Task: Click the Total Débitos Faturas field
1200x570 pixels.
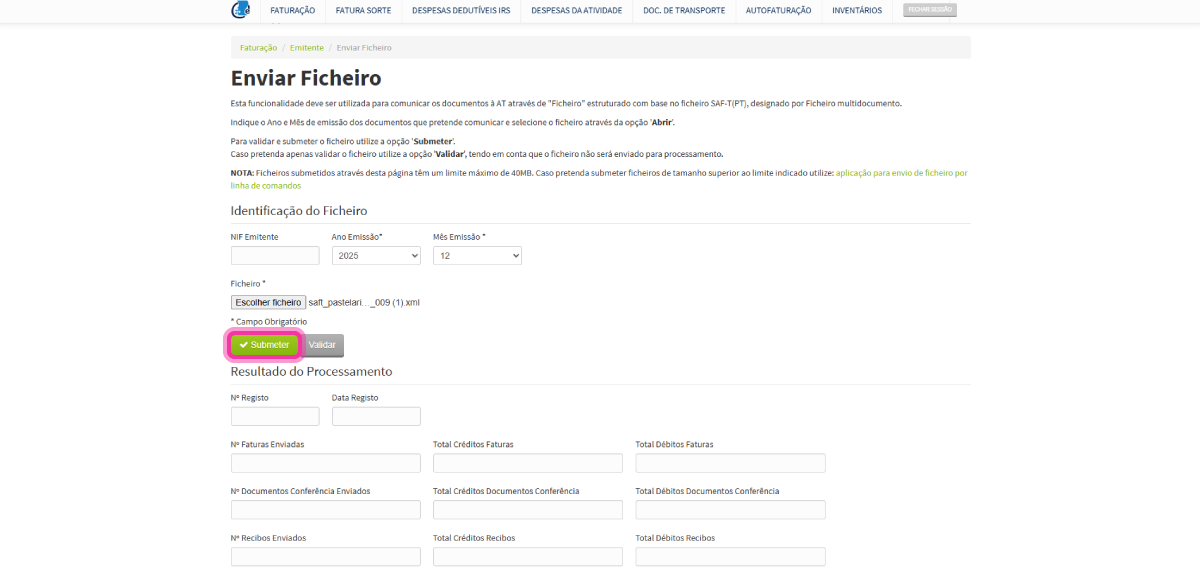Action: 730,463
